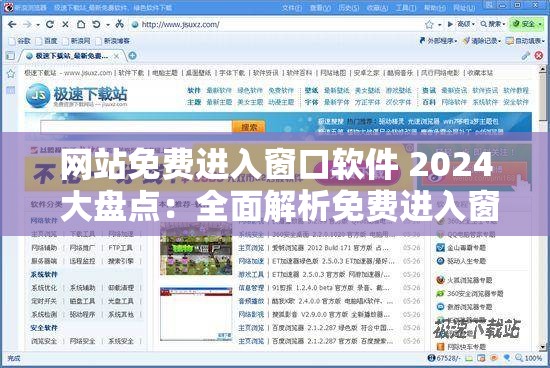Click the sidebar panel icon left of tabs
Image resolution: width=550 pixels, height=368 pixels.
tap(11, 56)
